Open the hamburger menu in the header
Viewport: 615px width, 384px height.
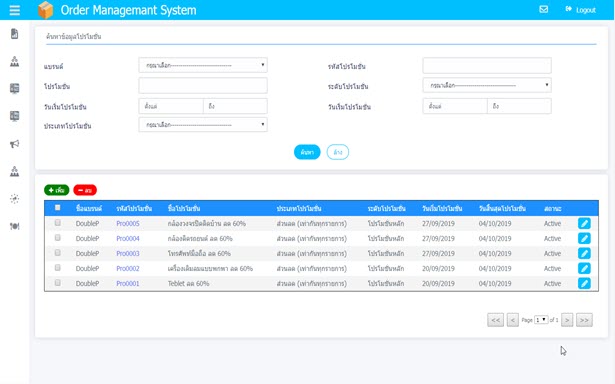[15, 10]
